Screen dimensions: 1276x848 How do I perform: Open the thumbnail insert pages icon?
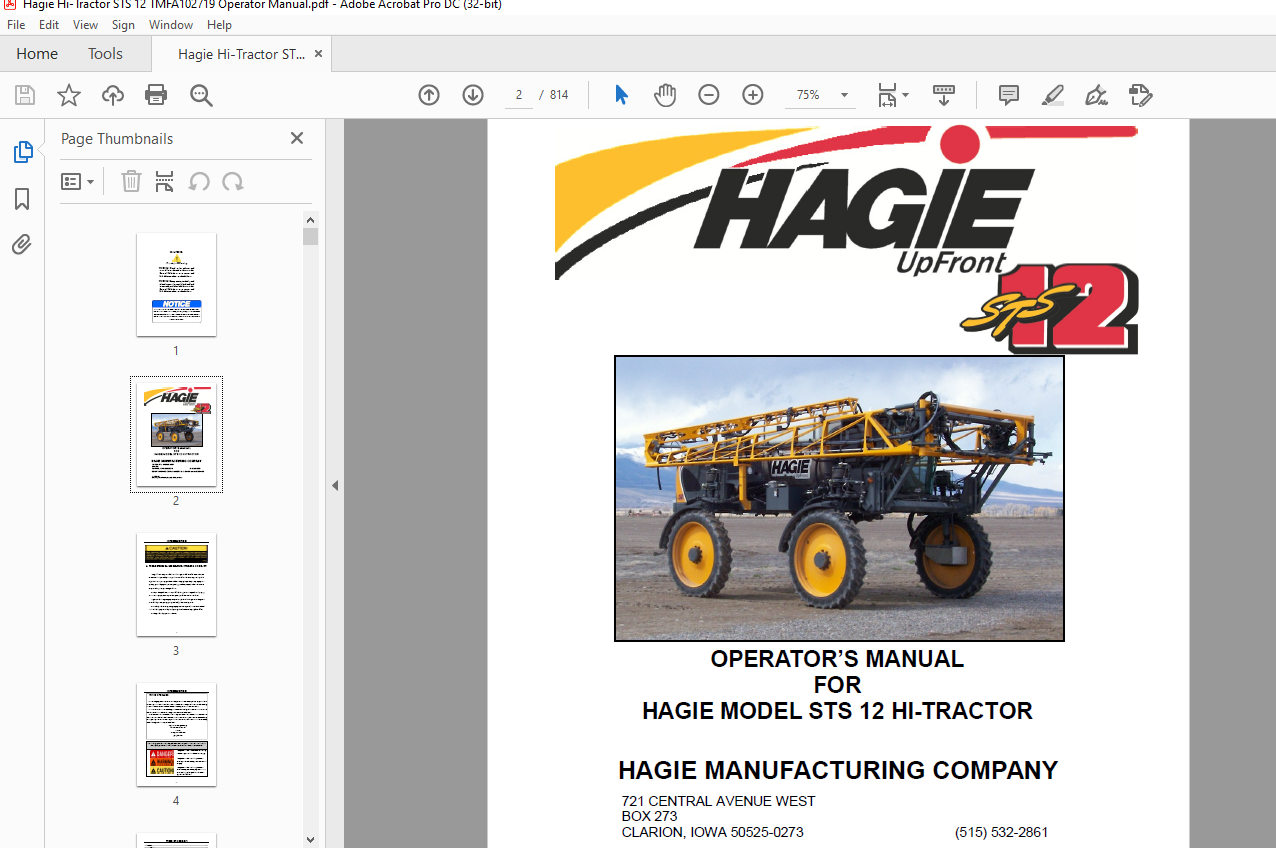(165, 182)
